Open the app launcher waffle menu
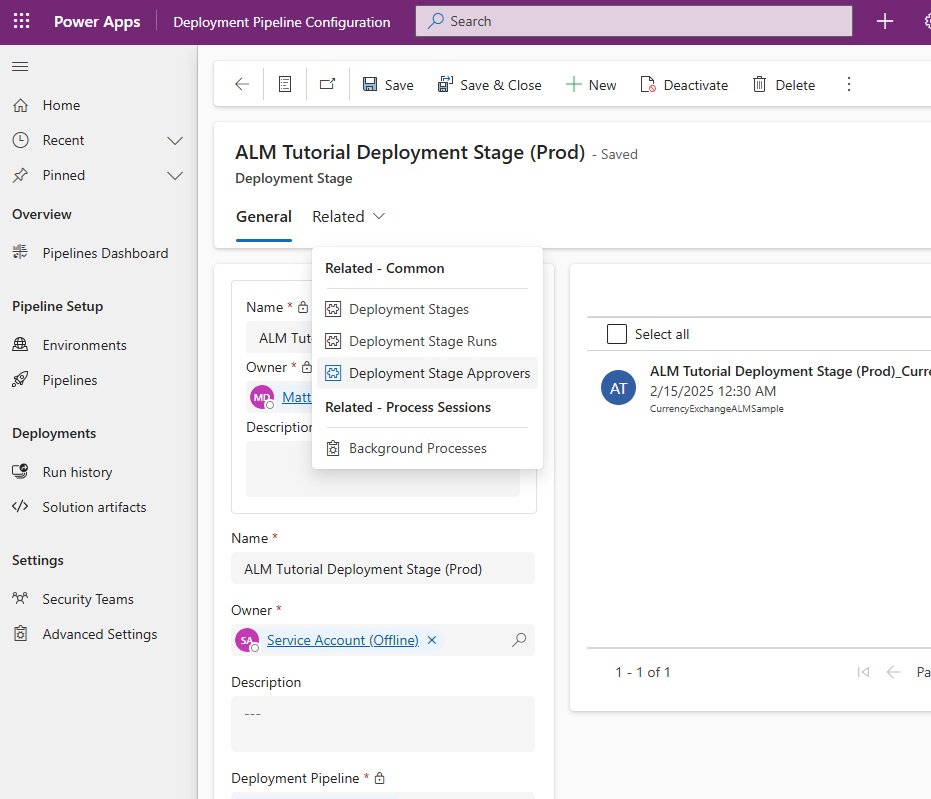The image size is (931, 799). [x=21, y=21]
